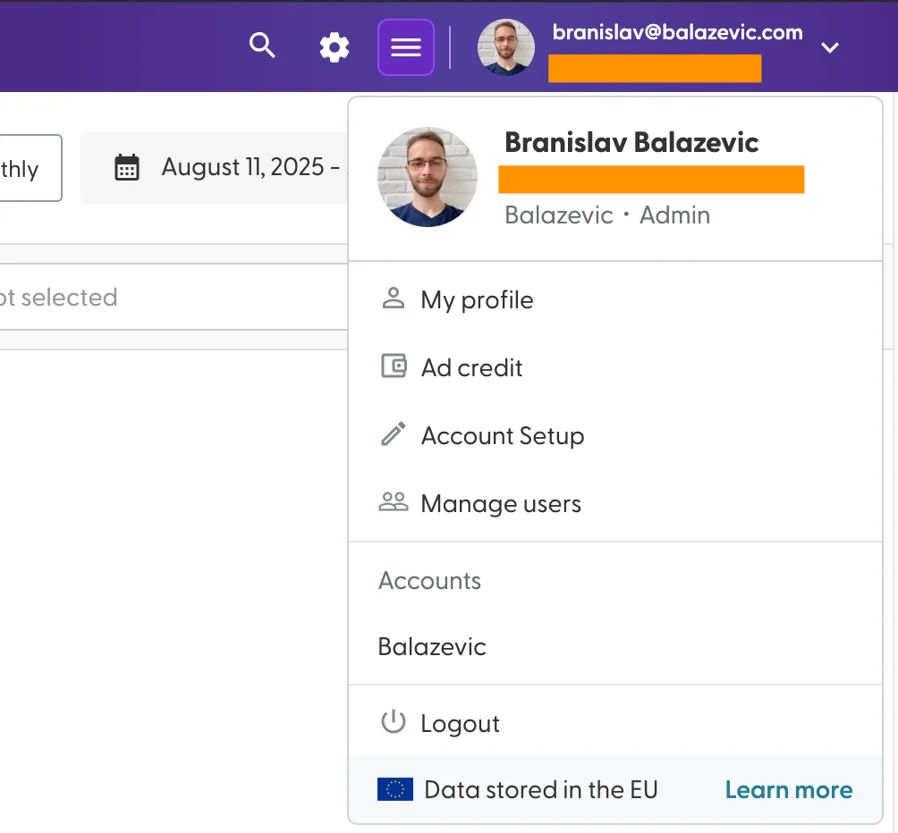Click the Balazevic · Admin role text

(x=607, y=216)
